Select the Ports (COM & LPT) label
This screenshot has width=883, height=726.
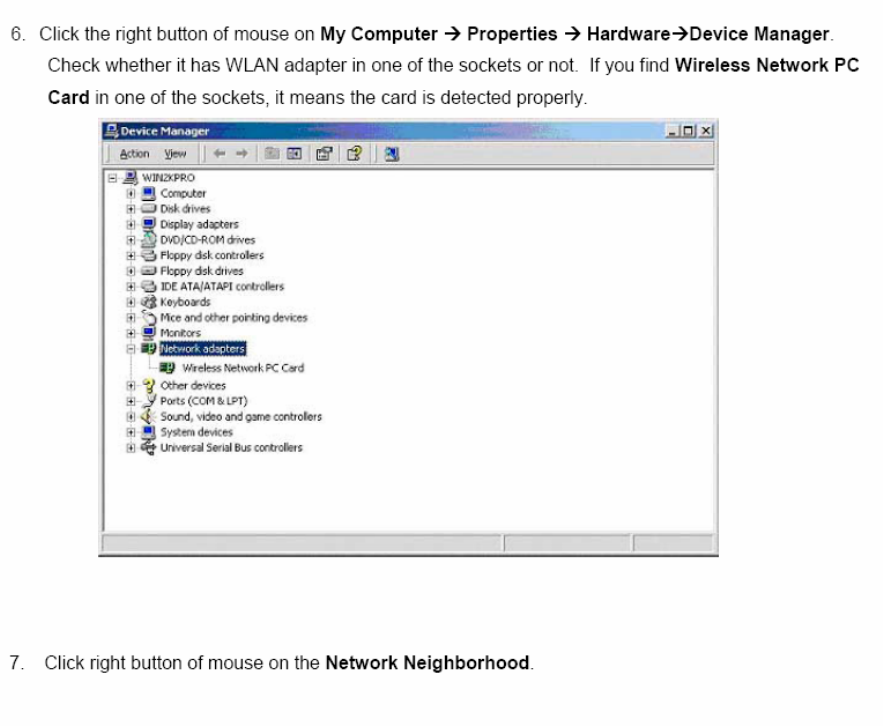204,401
